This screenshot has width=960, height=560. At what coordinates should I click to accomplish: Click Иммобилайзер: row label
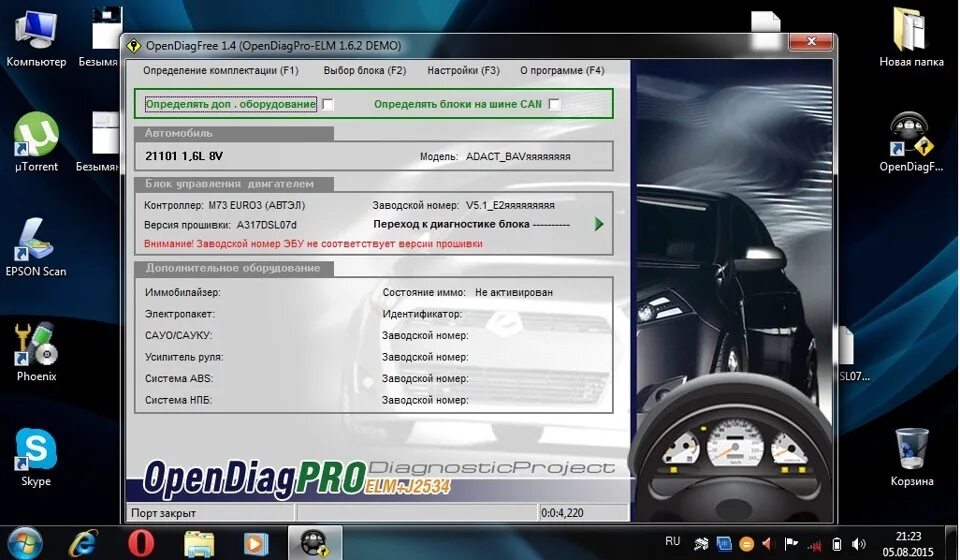[182, 293]
